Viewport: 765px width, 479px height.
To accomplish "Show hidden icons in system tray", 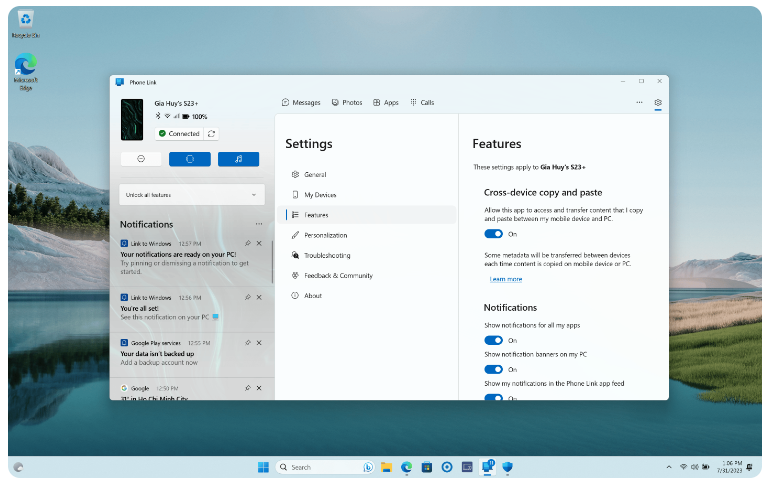I will coord(669,467).
